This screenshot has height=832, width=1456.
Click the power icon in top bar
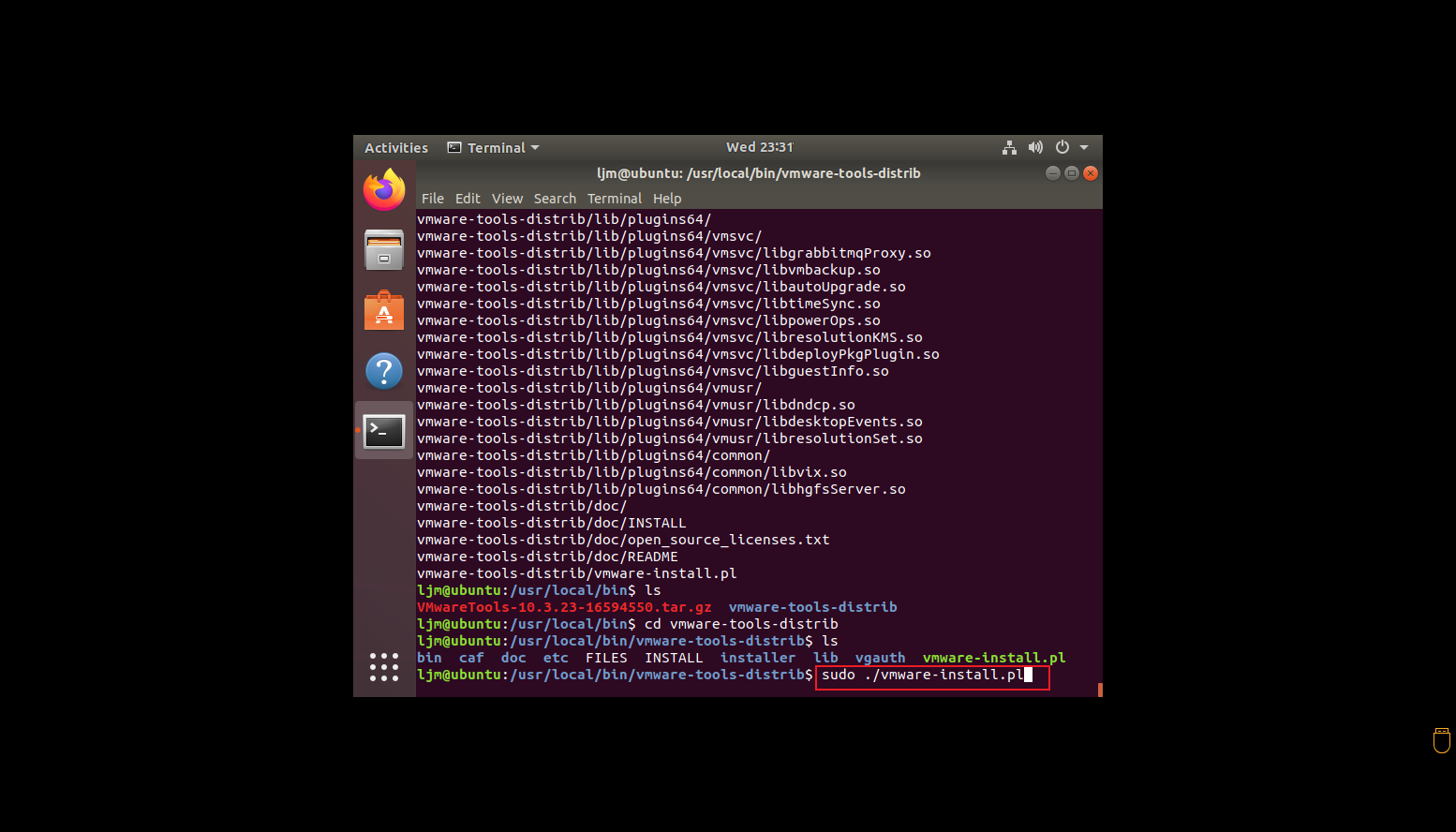[x=1062, y=147]
